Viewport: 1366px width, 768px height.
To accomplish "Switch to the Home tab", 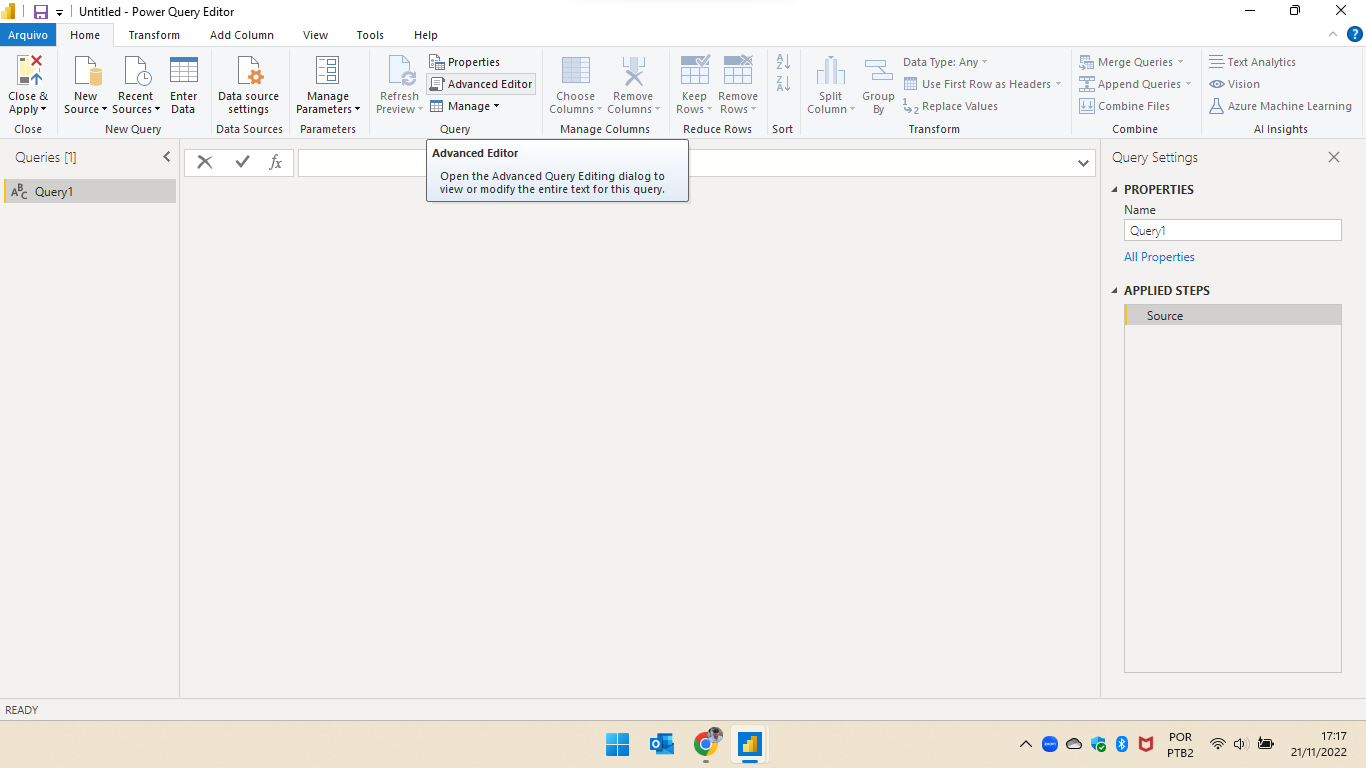I will [x=85, y=35].
